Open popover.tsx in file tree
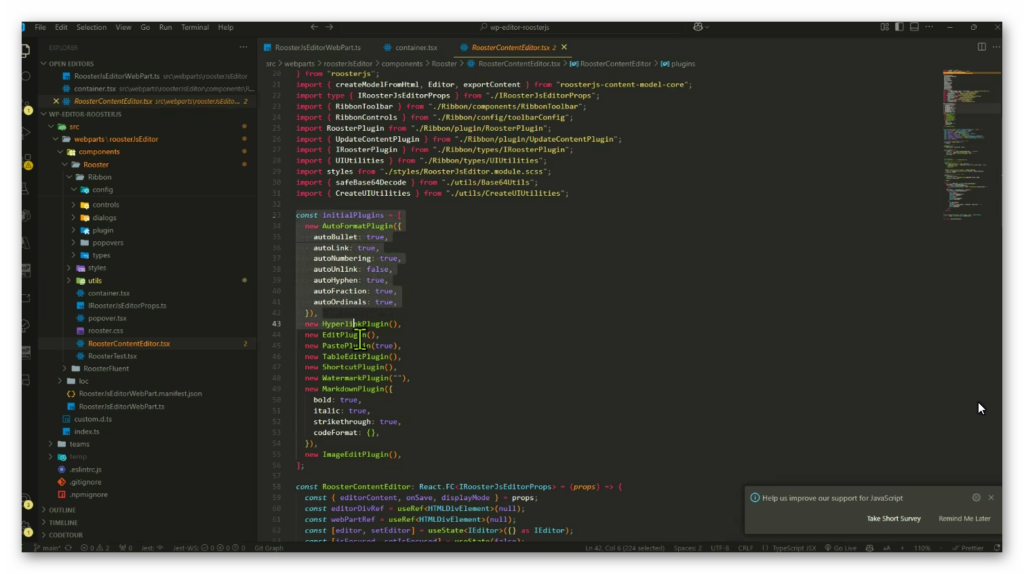The height and width of the screenshot is (574, 1024). click(x=107, y=318)
